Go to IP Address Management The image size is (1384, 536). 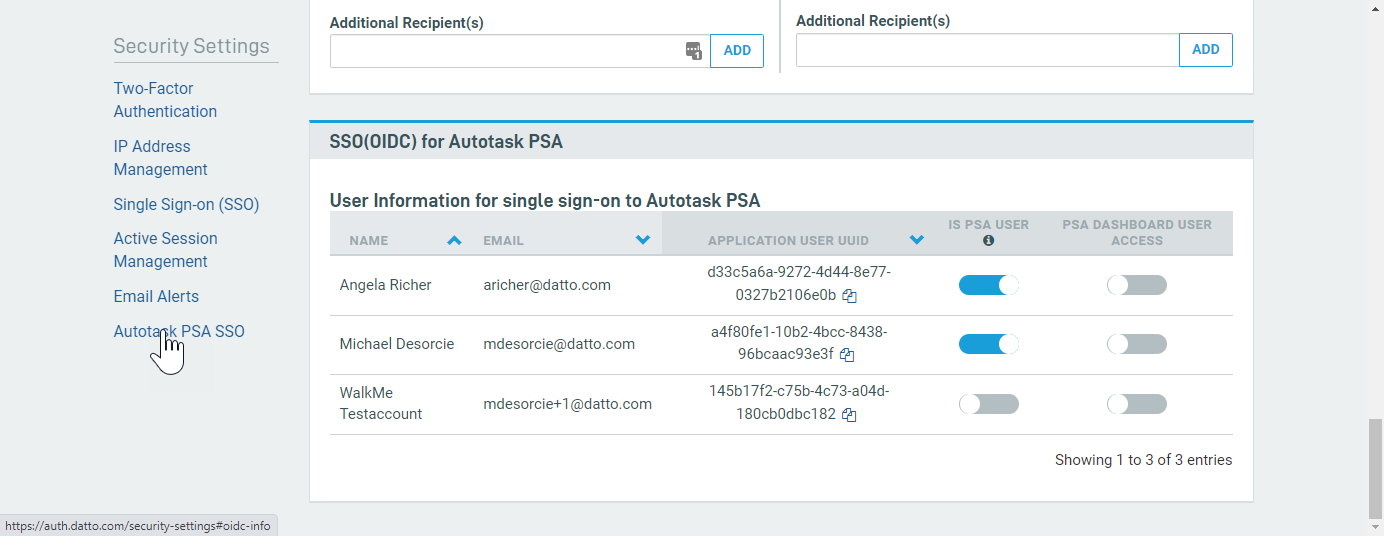click(x=161, y=158)
